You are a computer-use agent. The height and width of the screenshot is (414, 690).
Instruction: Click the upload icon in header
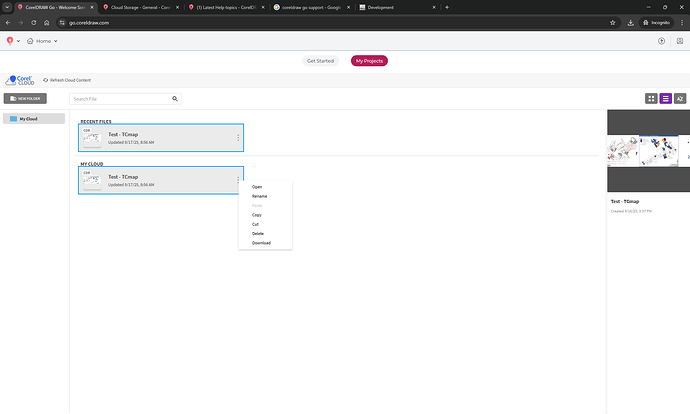point(662,41)
